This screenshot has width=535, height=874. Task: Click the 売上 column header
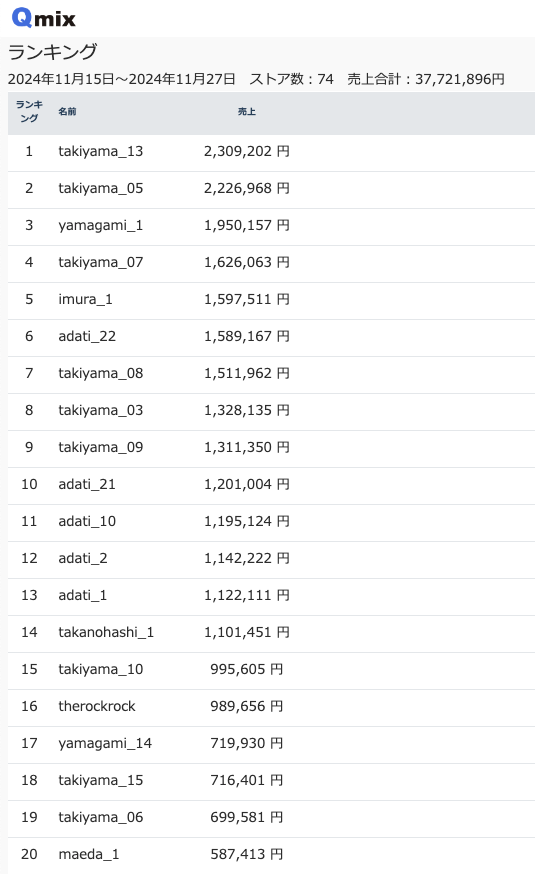point(246,111)
